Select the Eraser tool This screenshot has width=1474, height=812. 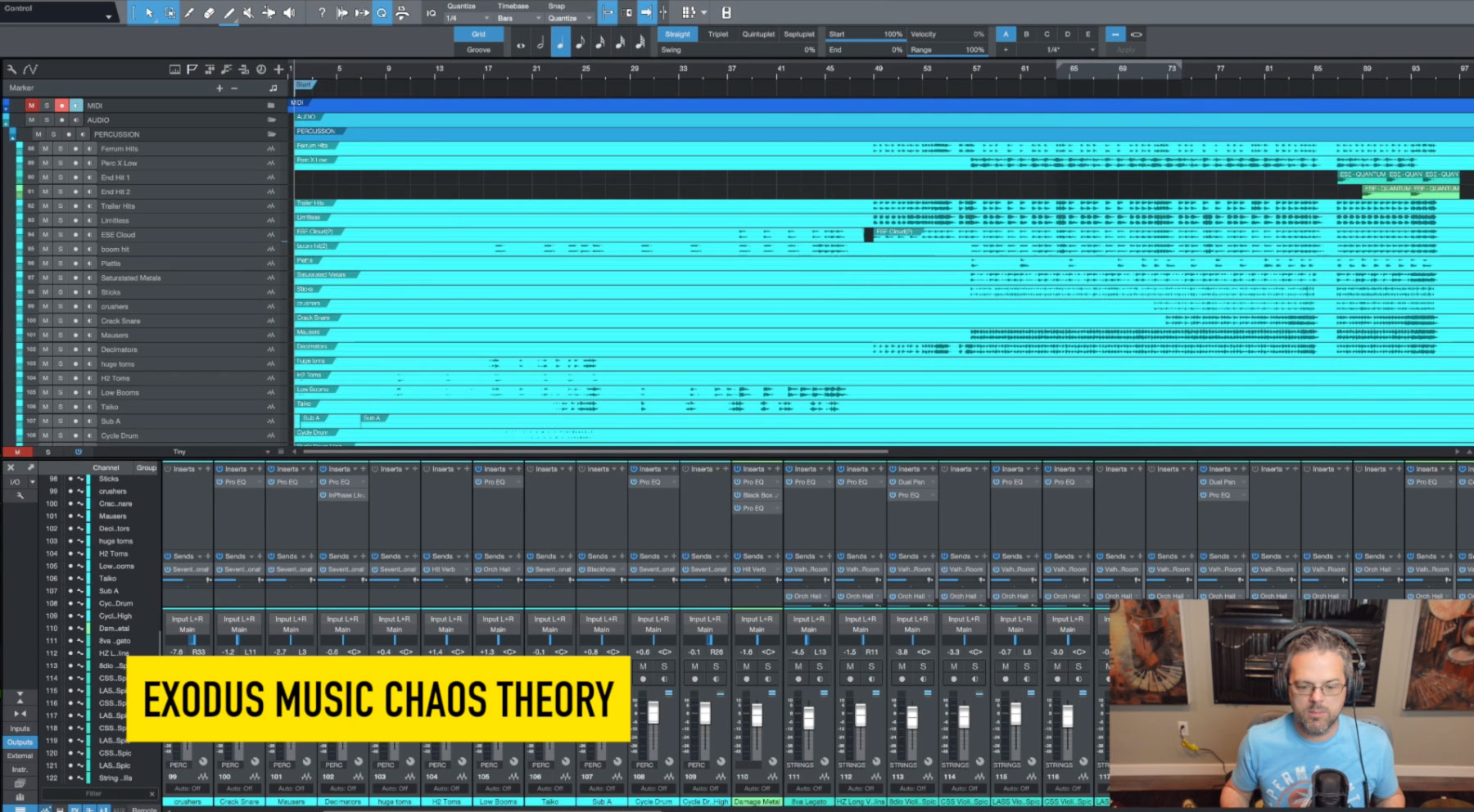coord(209,12)
